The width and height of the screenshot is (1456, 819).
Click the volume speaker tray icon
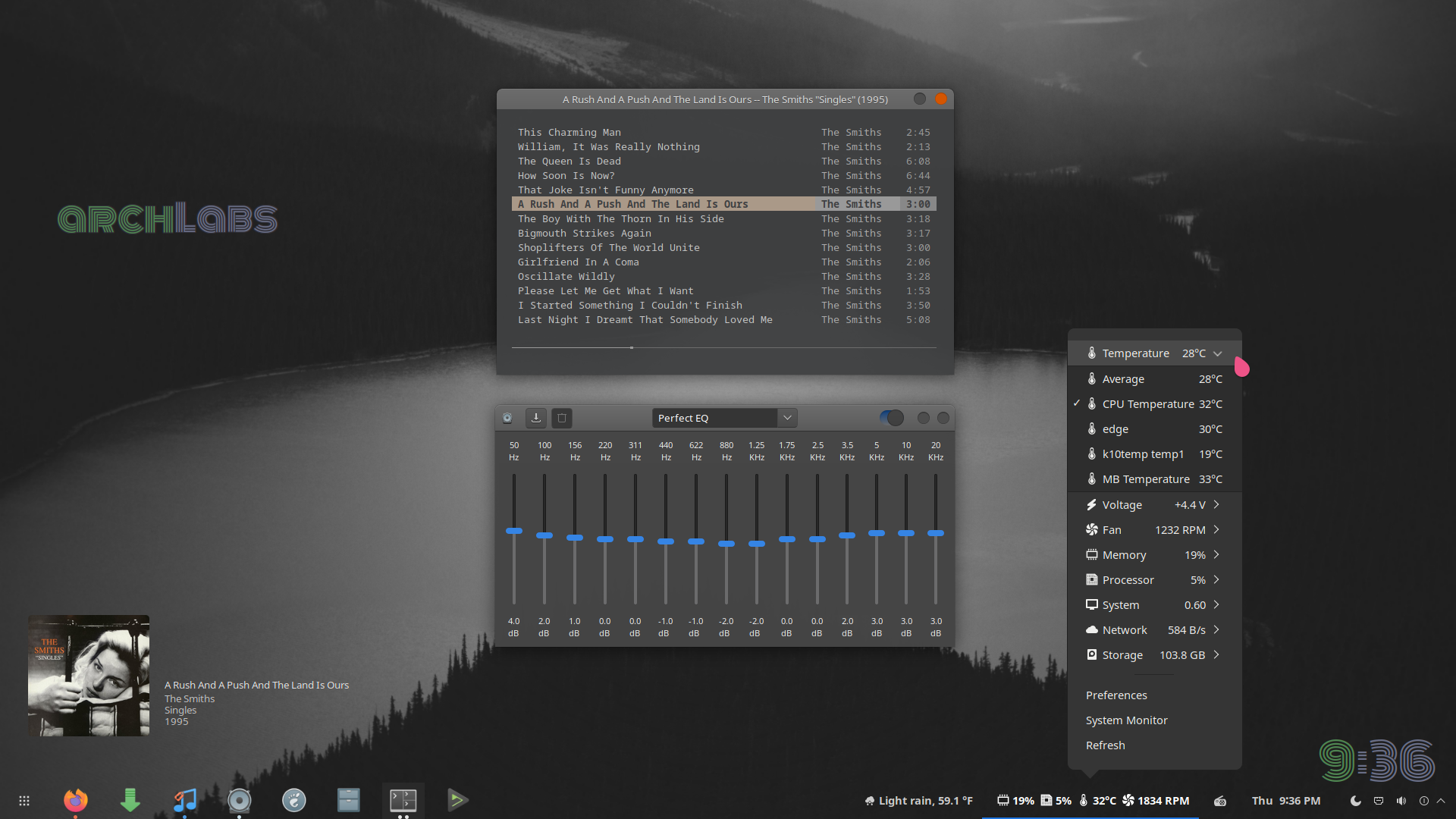click(x=1401, y=801)
